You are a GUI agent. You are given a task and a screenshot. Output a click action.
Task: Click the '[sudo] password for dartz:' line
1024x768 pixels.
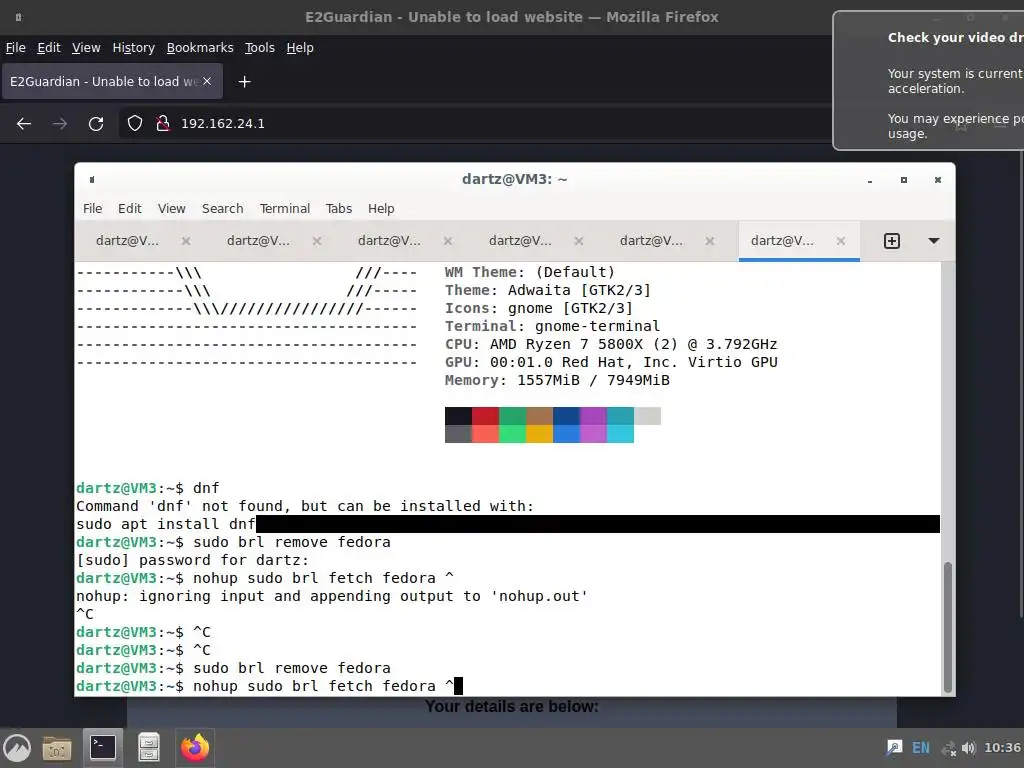pos(192,560)
